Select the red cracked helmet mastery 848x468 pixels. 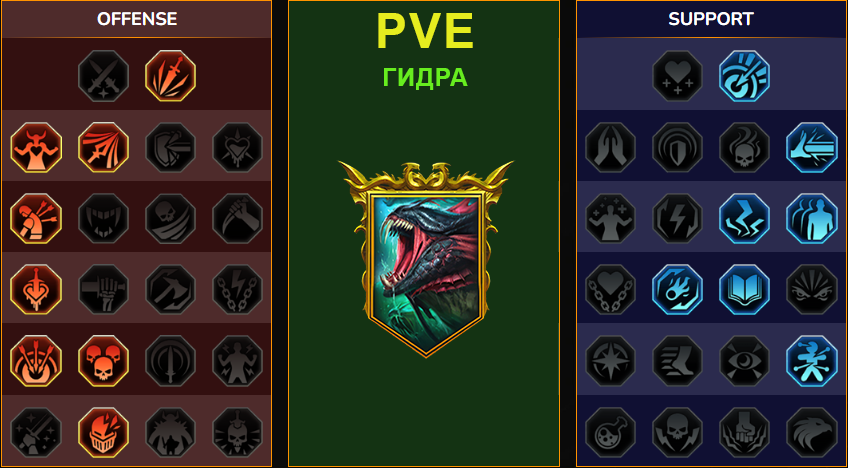tap(103, 432)
